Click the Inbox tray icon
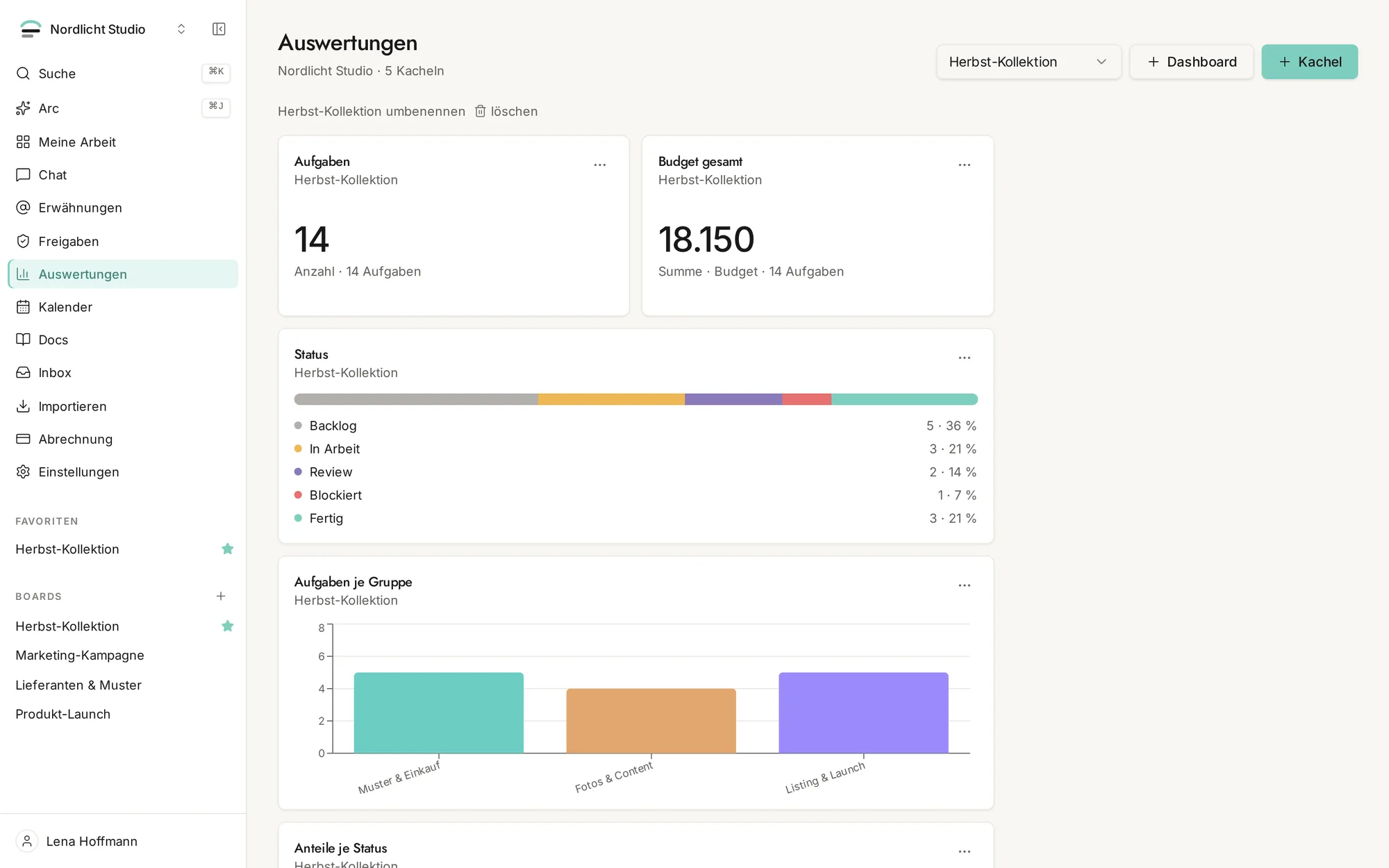 pyautogui.click(x=23, y=373)
